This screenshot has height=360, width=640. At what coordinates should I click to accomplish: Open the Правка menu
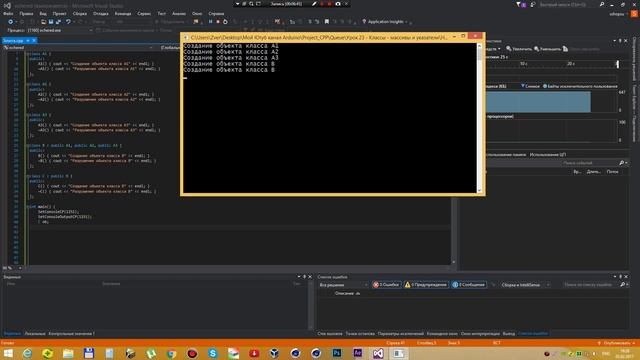(26, 13)
